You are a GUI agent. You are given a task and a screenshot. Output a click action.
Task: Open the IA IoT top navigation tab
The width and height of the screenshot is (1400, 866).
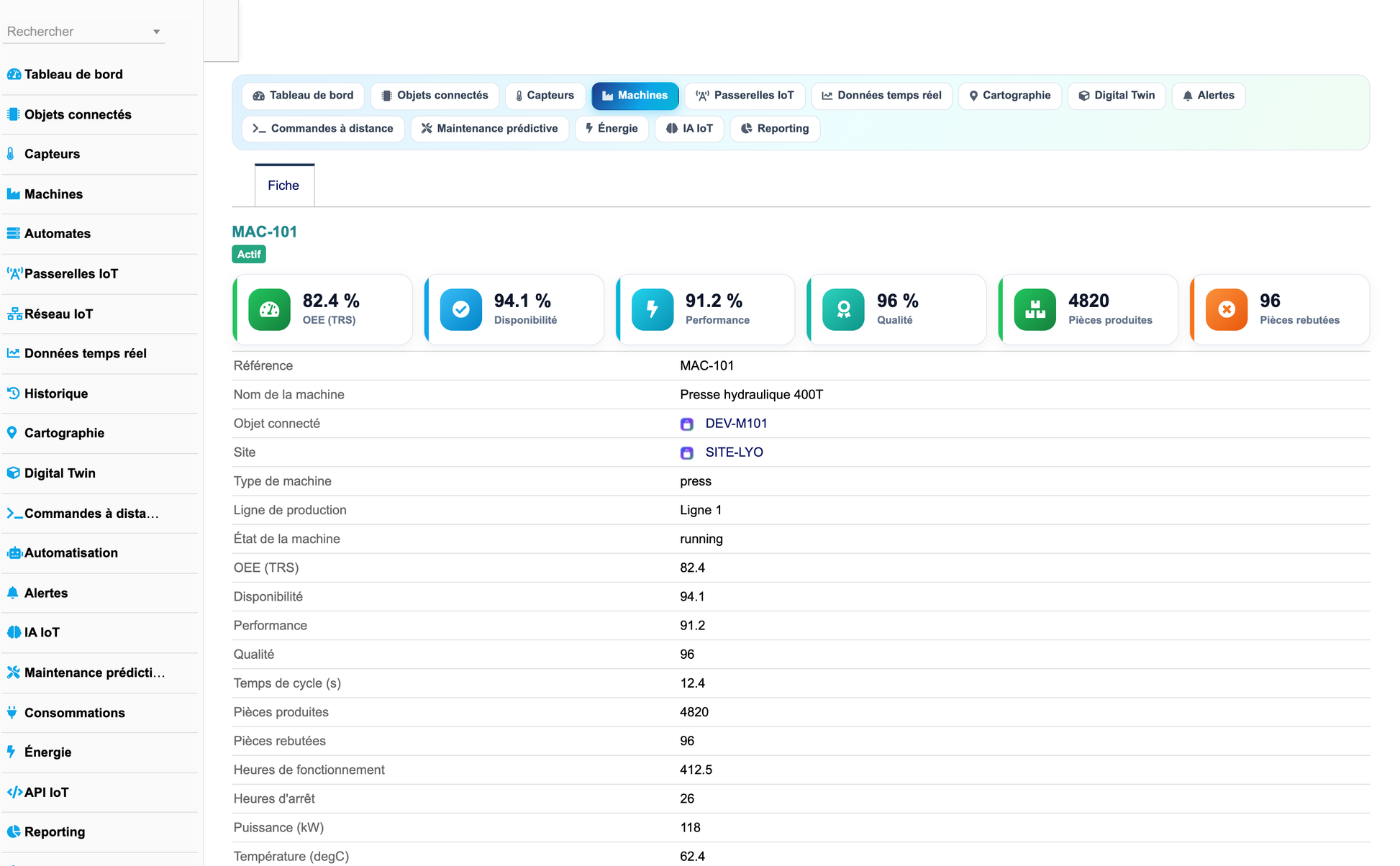689,129
